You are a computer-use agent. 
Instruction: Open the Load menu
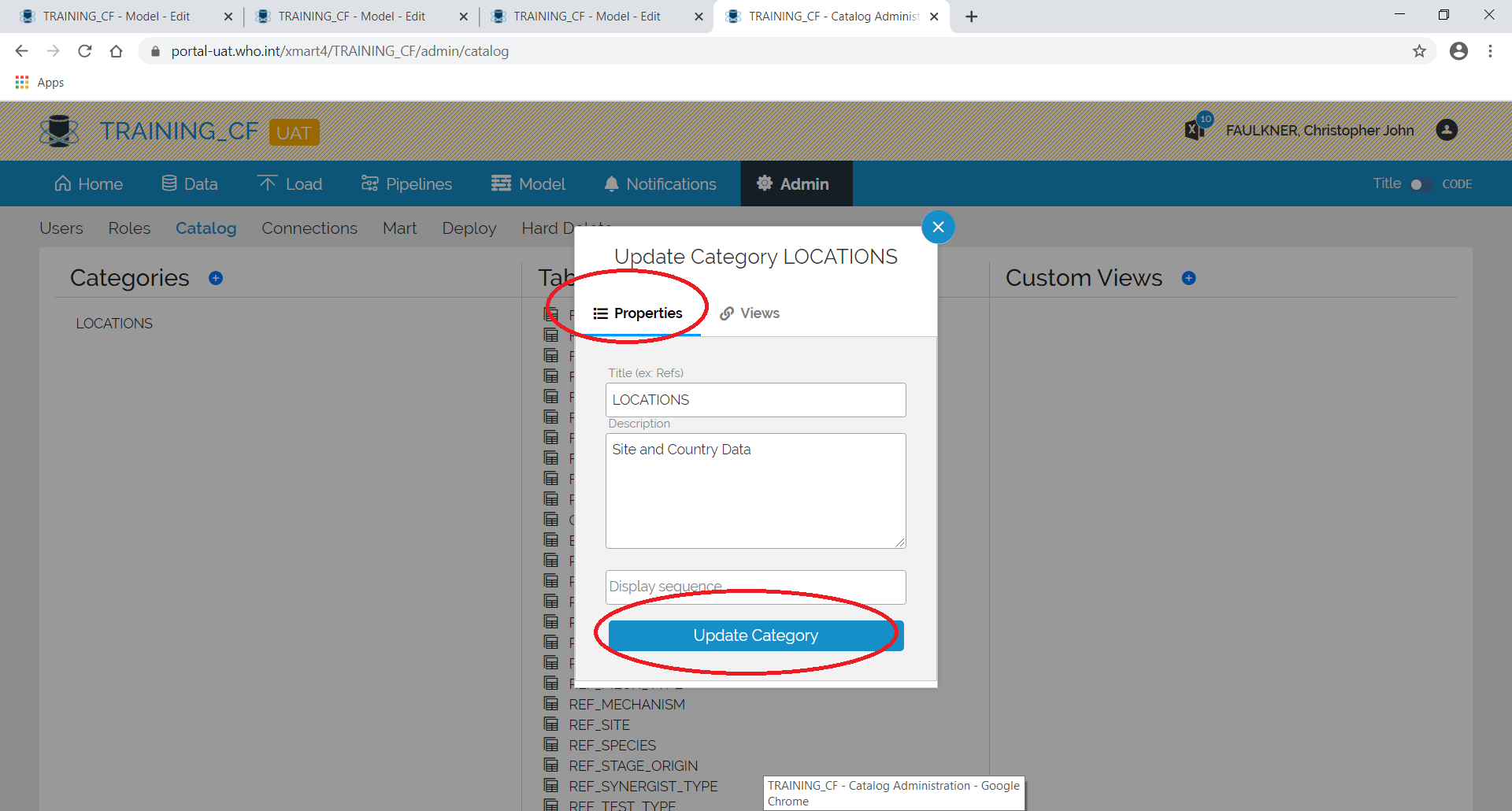[290, 184]
